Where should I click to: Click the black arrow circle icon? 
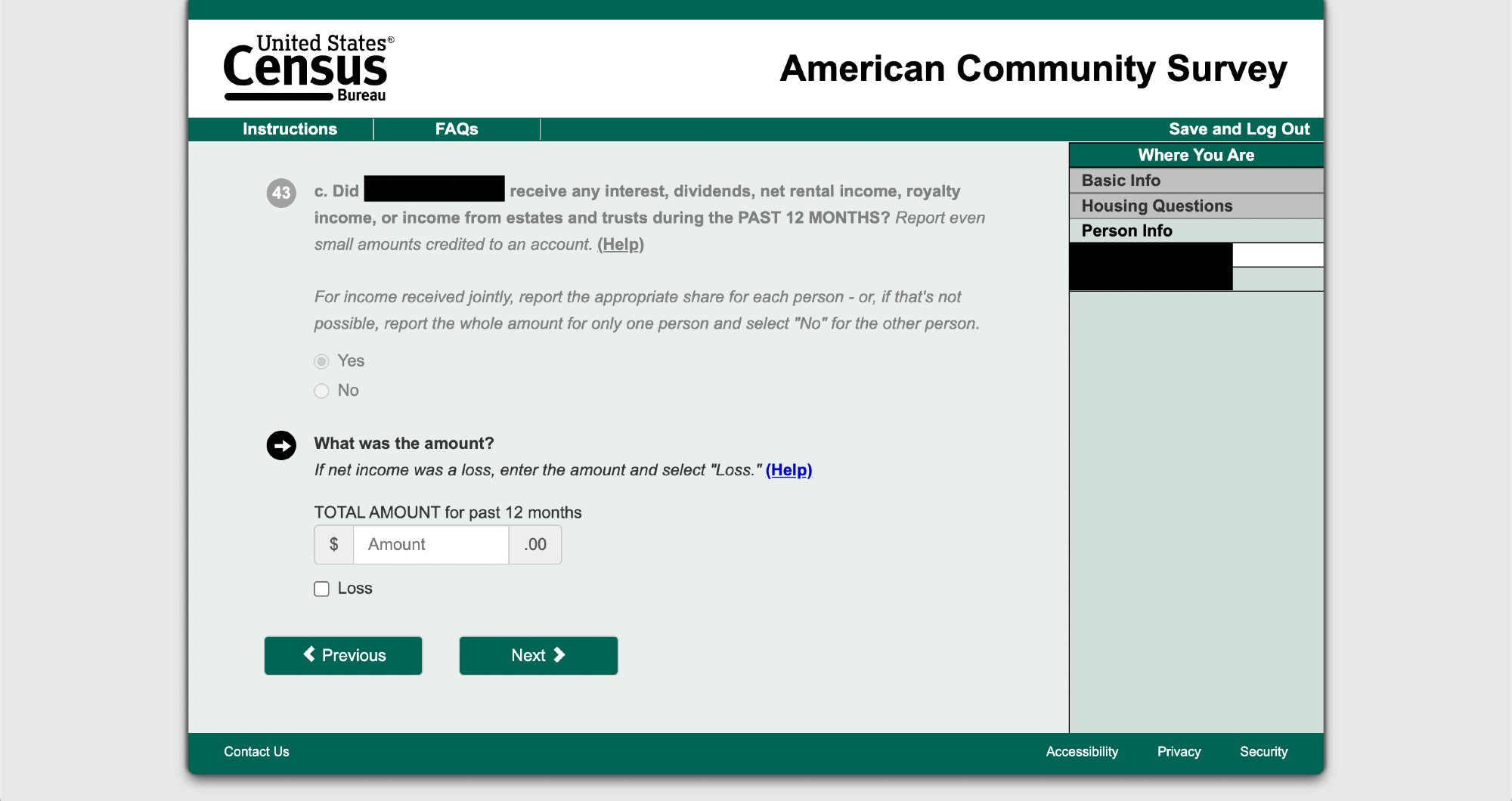[281, 446]
